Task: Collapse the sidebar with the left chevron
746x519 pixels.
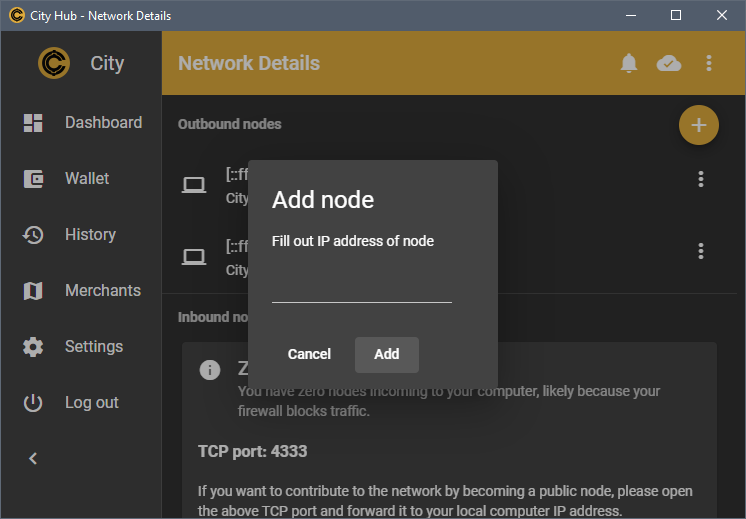Action: click(x=33, y=459)
